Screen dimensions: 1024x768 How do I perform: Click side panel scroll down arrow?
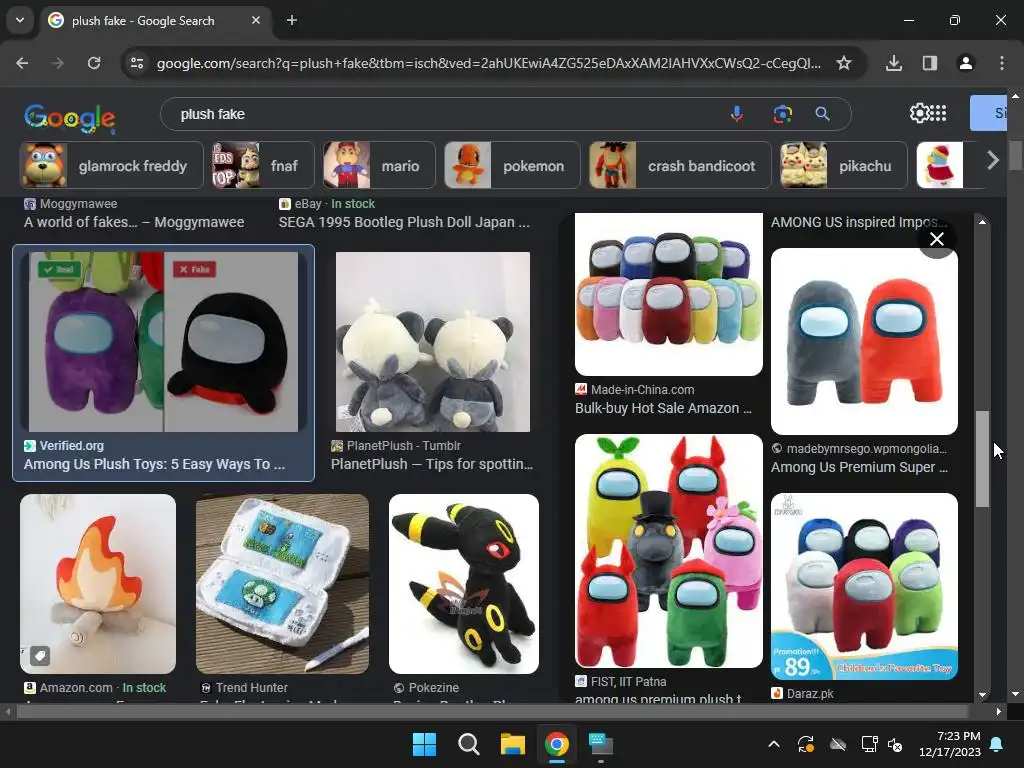tap(982, 695)
